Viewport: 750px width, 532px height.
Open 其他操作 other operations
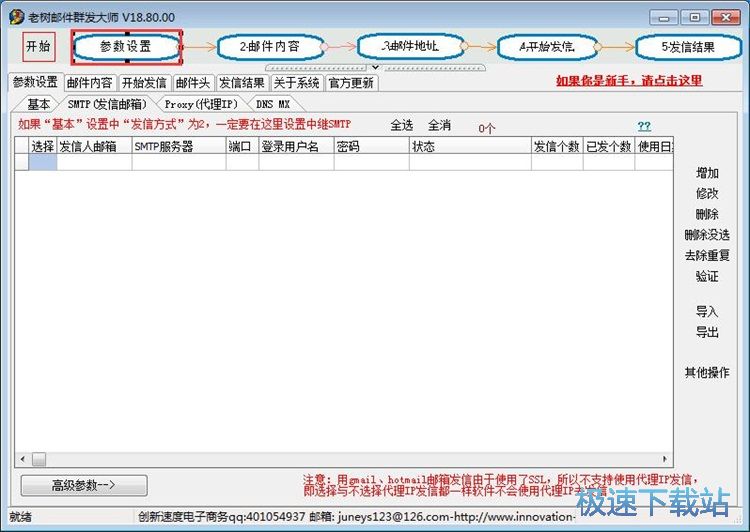707,372
